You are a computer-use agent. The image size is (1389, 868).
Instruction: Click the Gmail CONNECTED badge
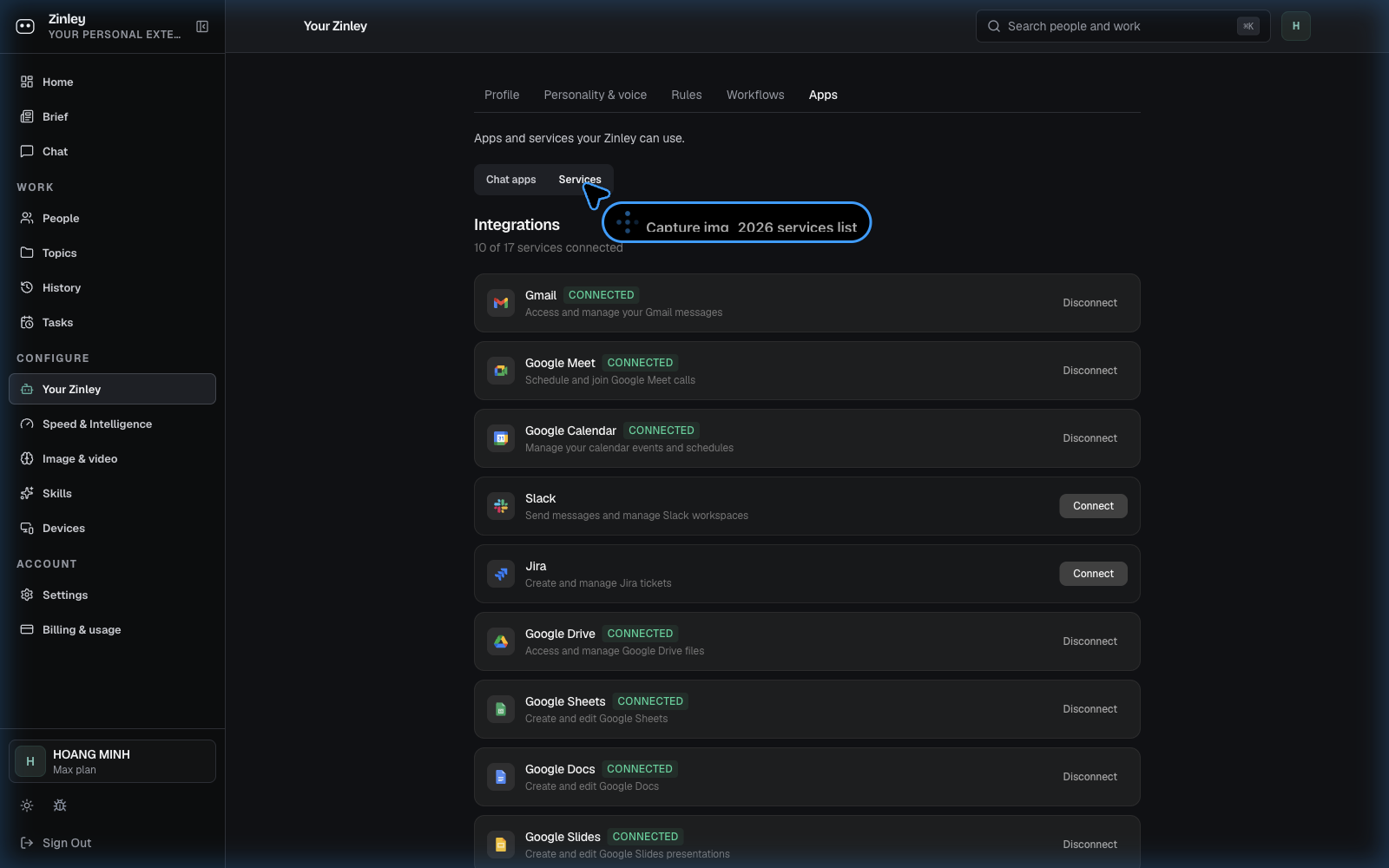pos(602,295)
